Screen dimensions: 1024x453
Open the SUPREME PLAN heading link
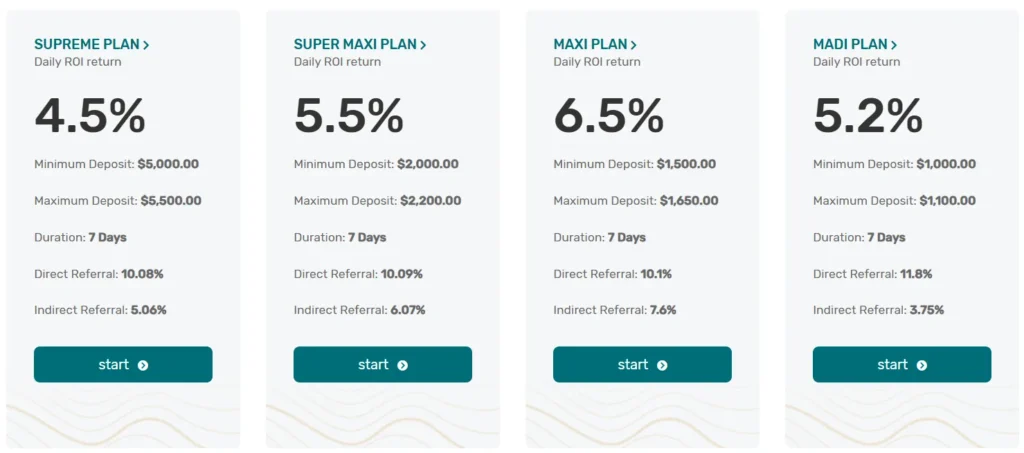point(86,45)
